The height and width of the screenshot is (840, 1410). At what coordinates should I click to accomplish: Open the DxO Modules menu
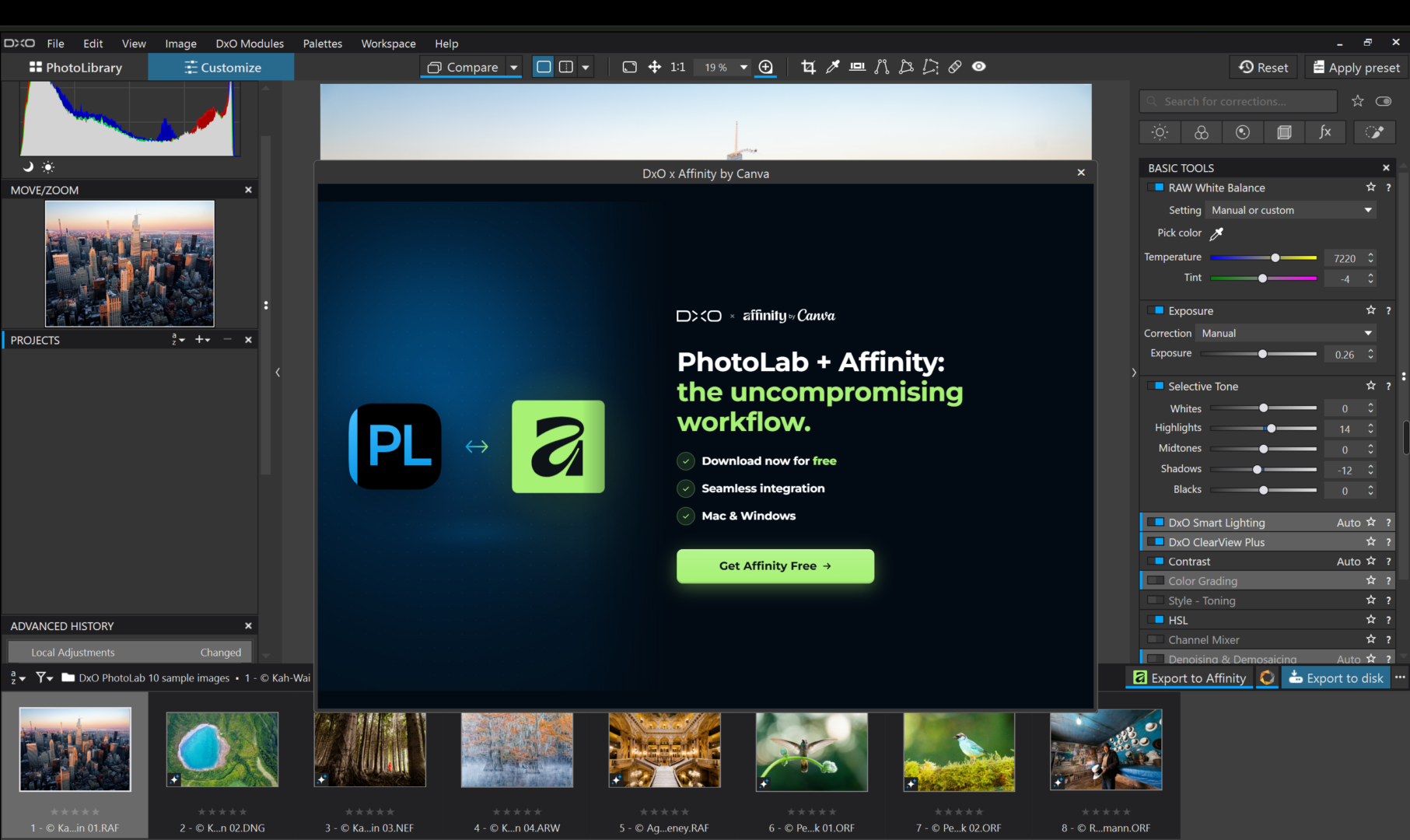click(x=250, y=44)
